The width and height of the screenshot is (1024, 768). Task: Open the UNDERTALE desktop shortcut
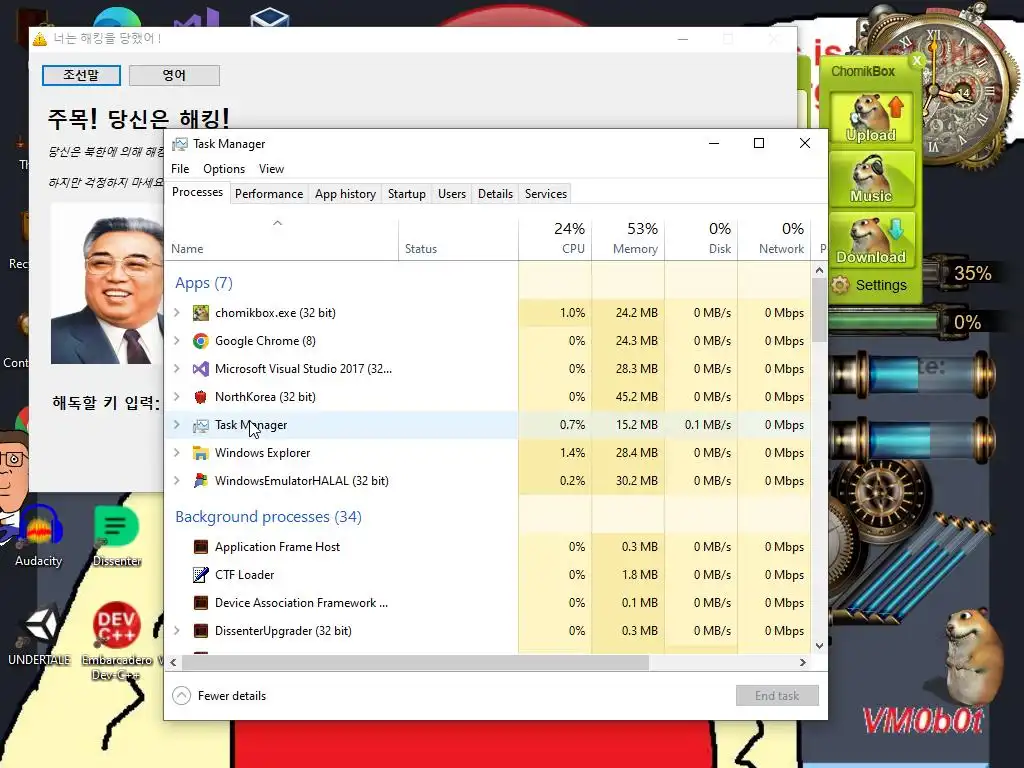point(39,635)
